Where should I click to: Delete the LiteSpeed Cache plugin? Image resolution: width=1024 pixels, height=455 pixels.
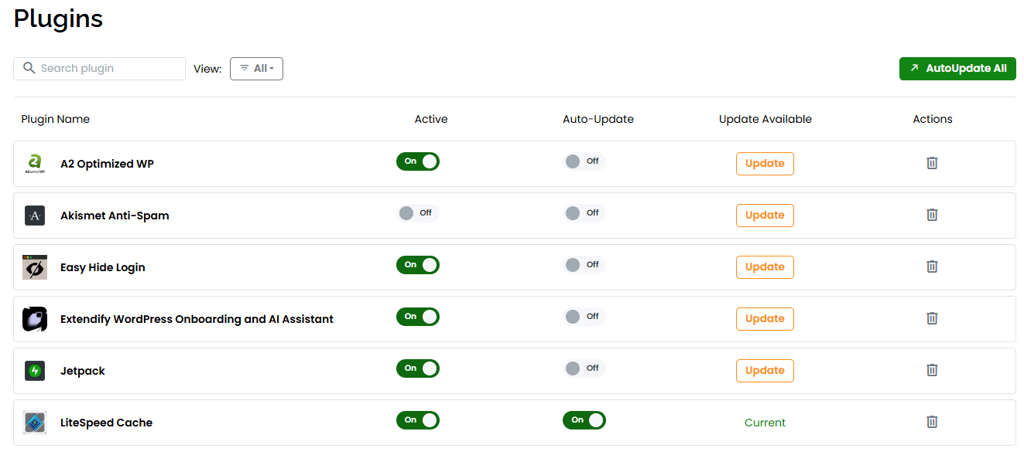(x=932, y=422)
